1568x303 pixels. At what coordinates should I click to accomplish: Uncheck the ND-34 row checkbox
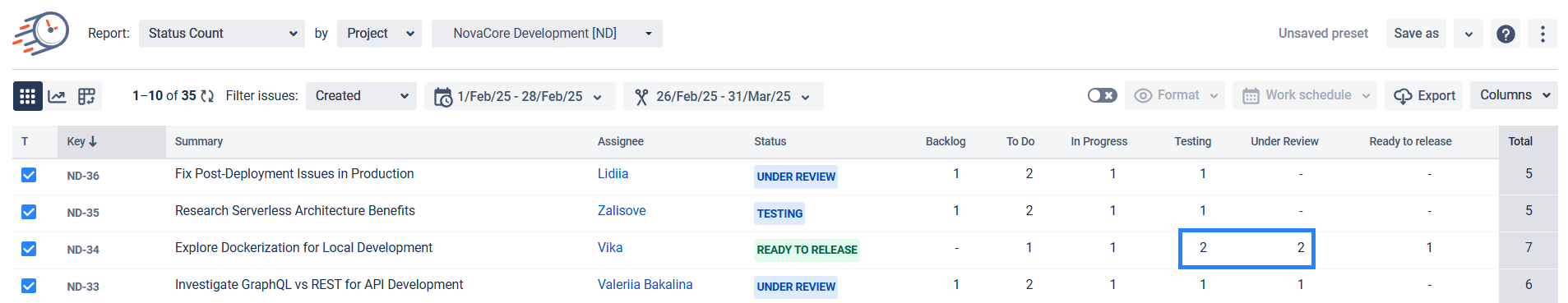point(29,249)
